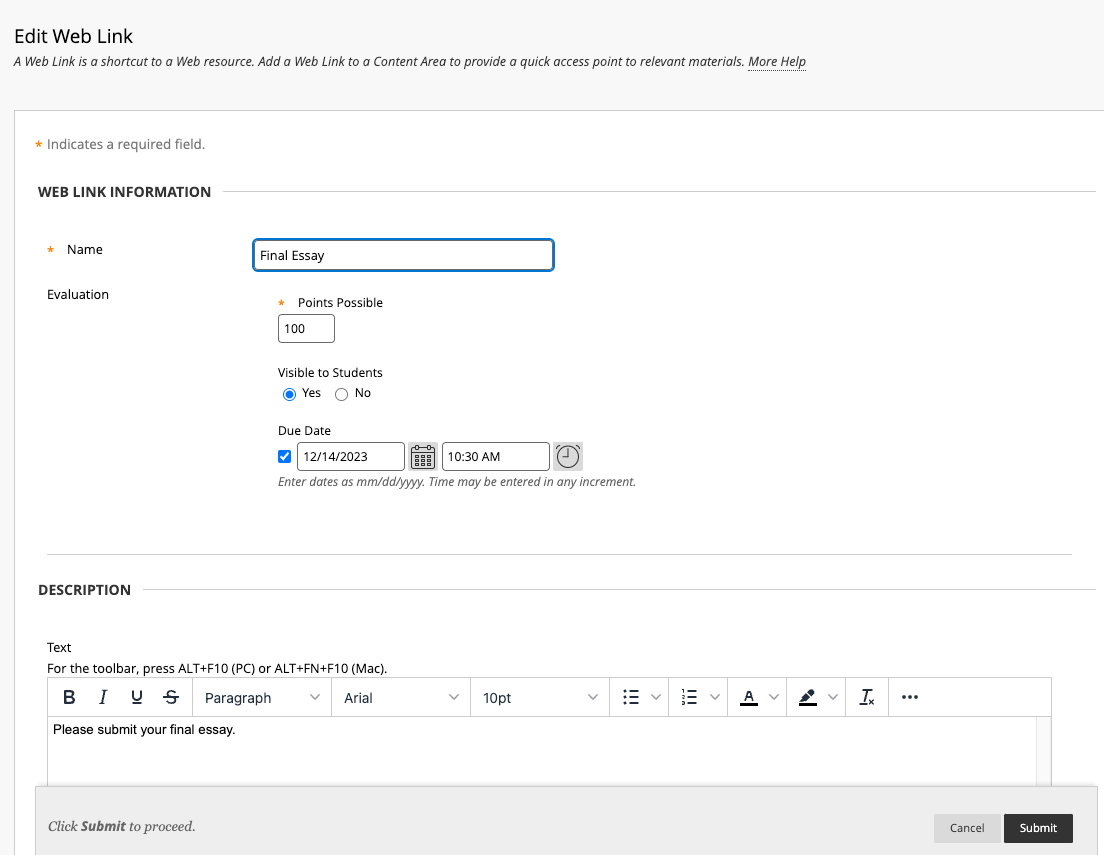
Task: Expand the text color picker arrow
Action: click(x=774, y=697)
